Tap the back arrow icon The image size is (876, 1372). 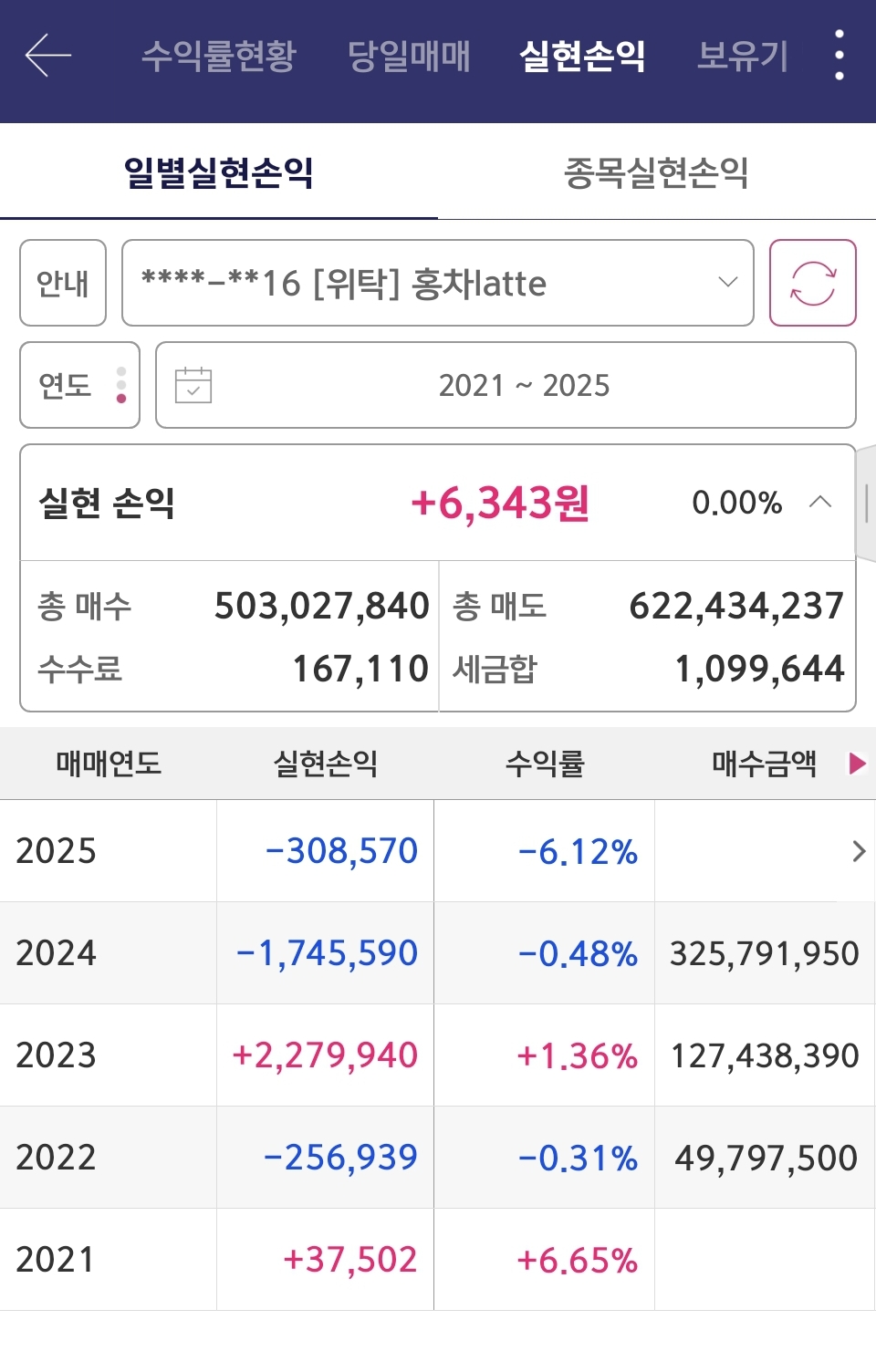click(48, 57)
